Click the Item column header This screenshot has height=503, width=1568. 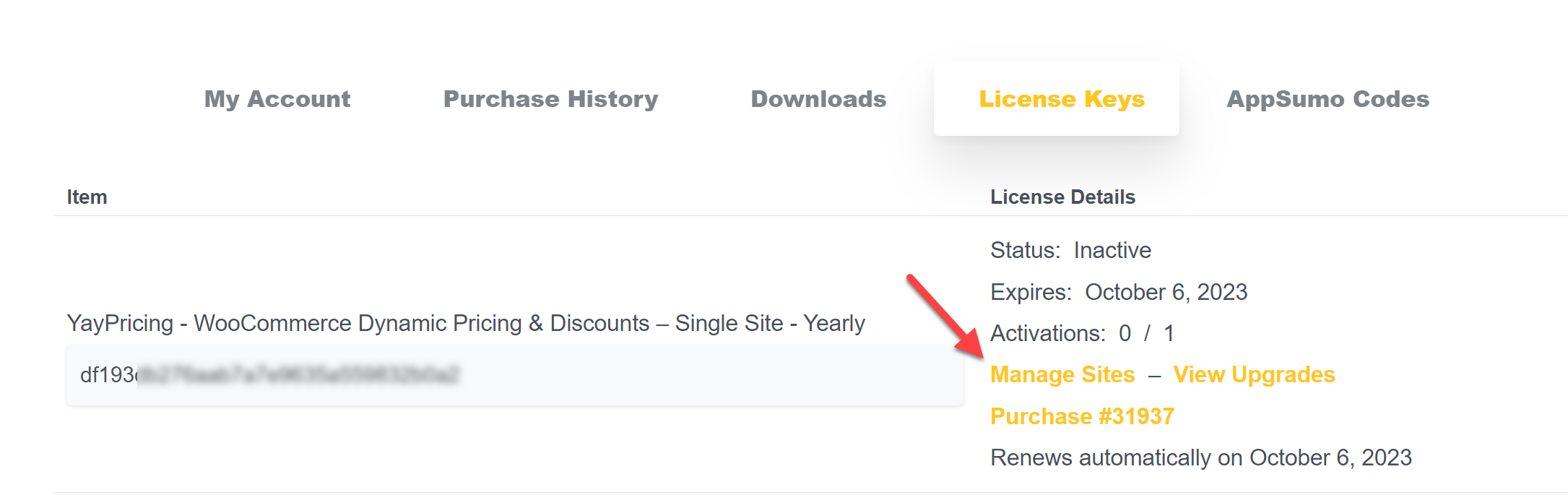[x=87, y=197]
